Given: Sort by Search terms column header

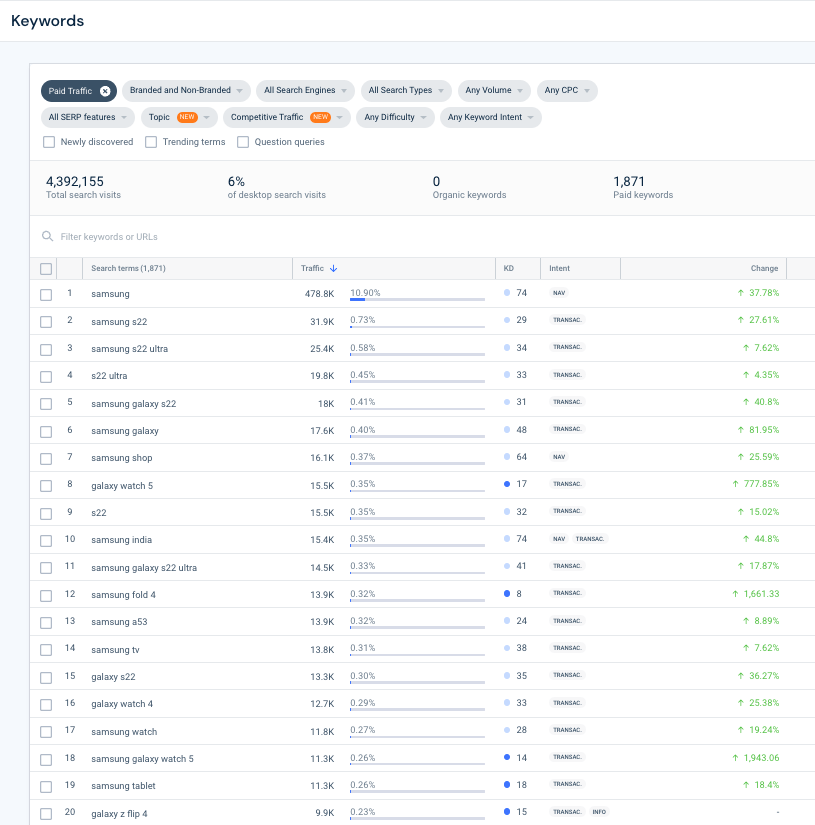Looking at the screenshot, I should coord(128,268).
